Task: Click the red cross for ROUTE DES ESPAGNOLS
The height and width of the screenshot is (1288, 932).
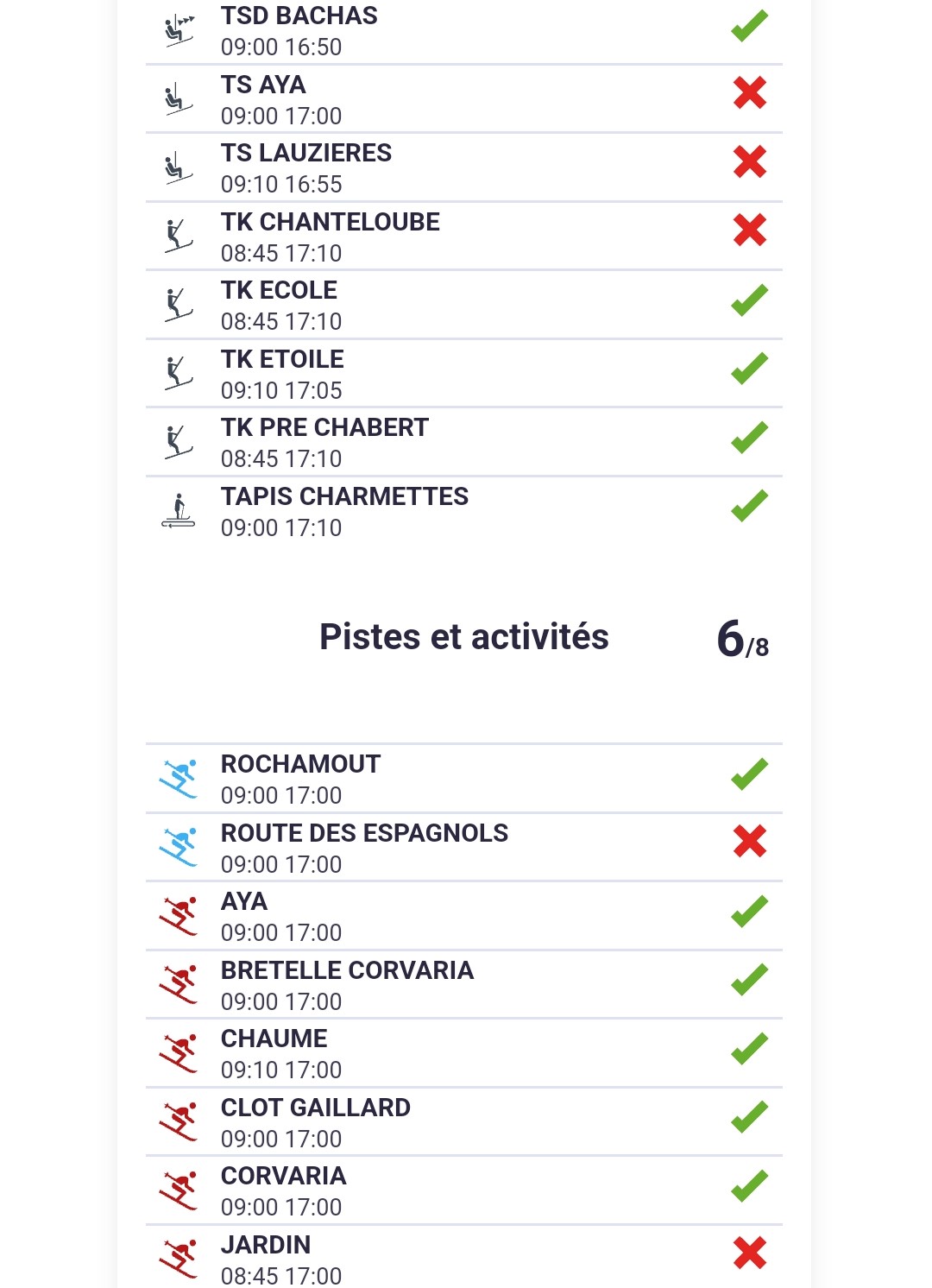Action: [750, 841]
